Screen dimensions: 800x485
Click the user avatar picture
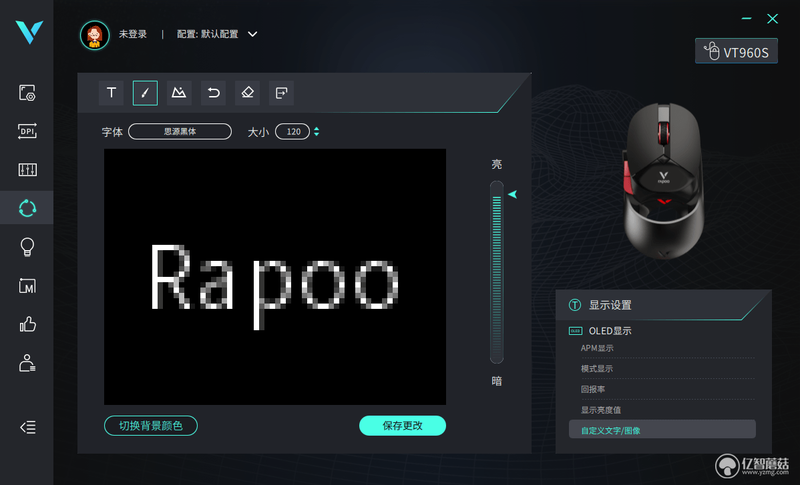pyautogui.click(x=94, y=35)
